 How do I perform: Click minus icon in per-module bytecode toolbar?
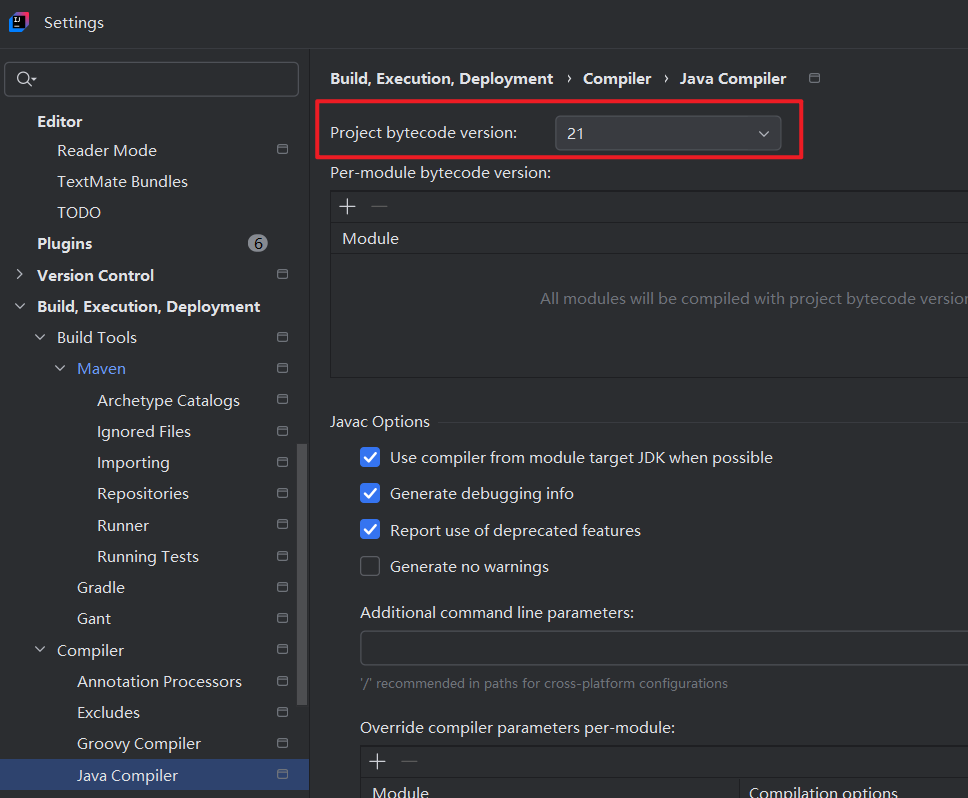pos(379,206)
